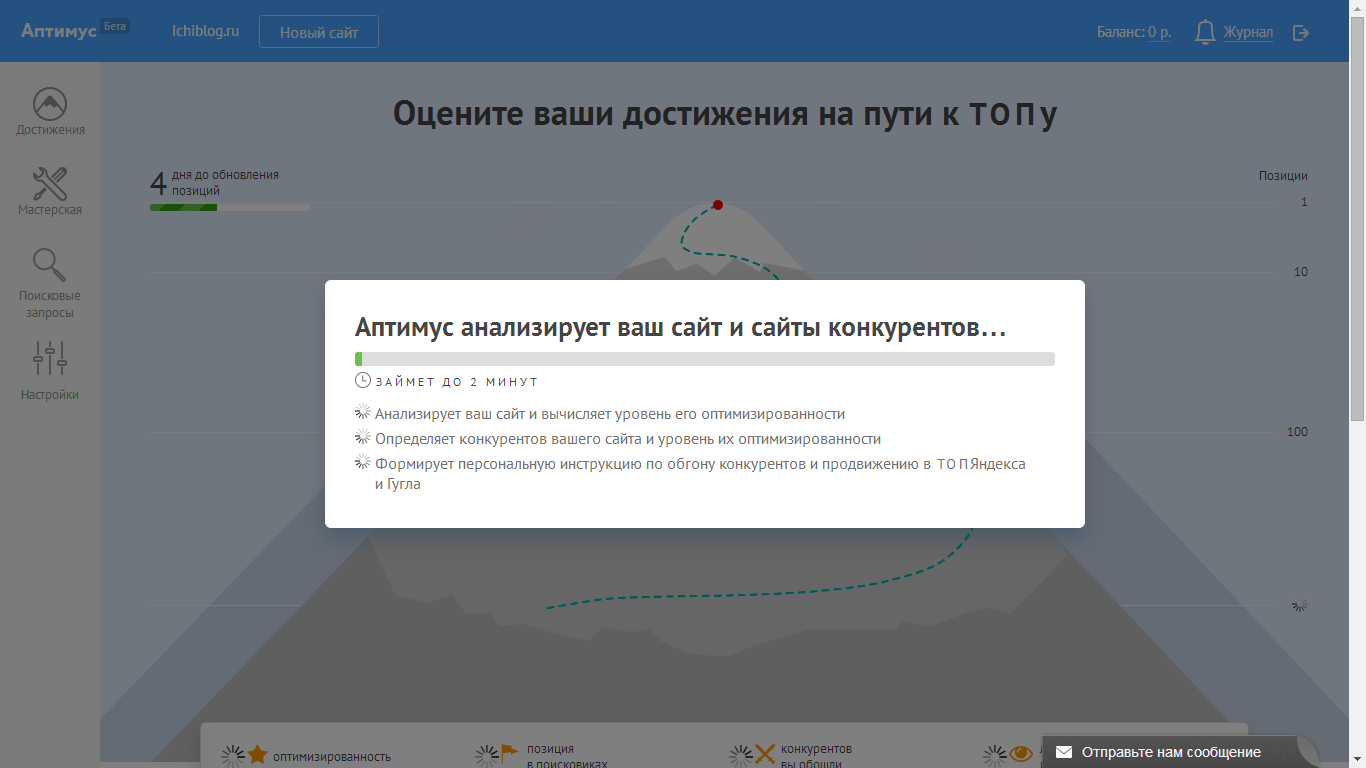Click the Бета badge
Image resolution: width=1366 pixels, height=768 pixels.
click(116, 26)
